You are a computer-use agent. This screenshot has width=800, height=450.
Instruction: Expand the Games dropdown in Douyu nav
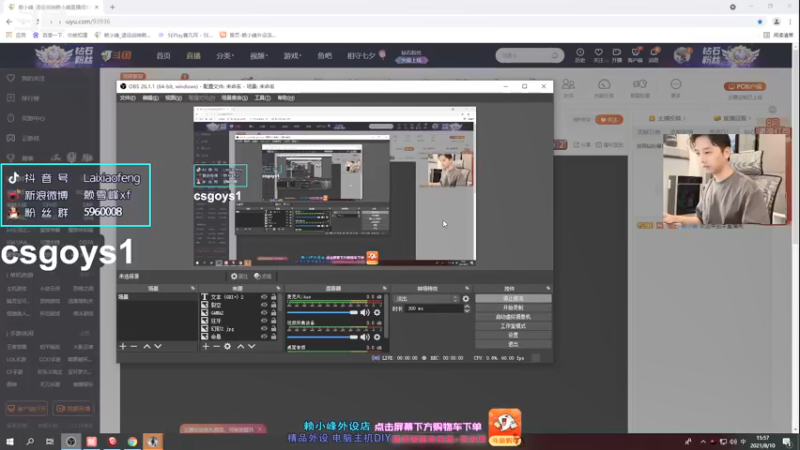click(x=292, y=56)
